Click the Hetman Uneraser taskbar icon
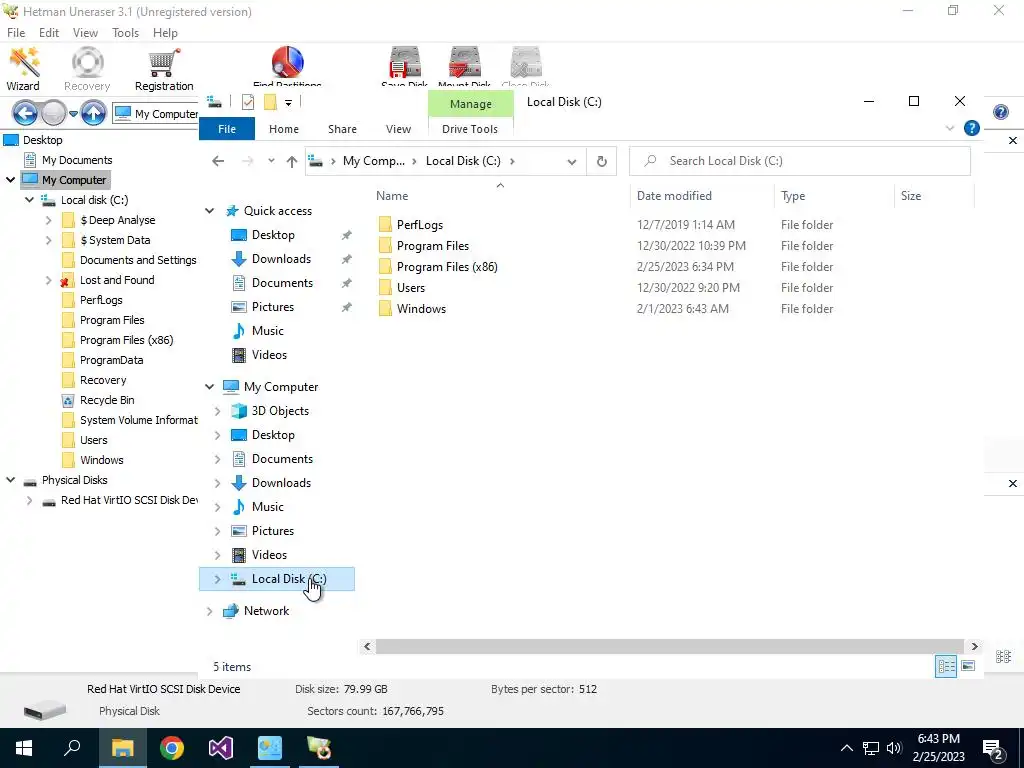Image resolution: width=1024 pixels, height=768 pixels. [x=319, y=748]
